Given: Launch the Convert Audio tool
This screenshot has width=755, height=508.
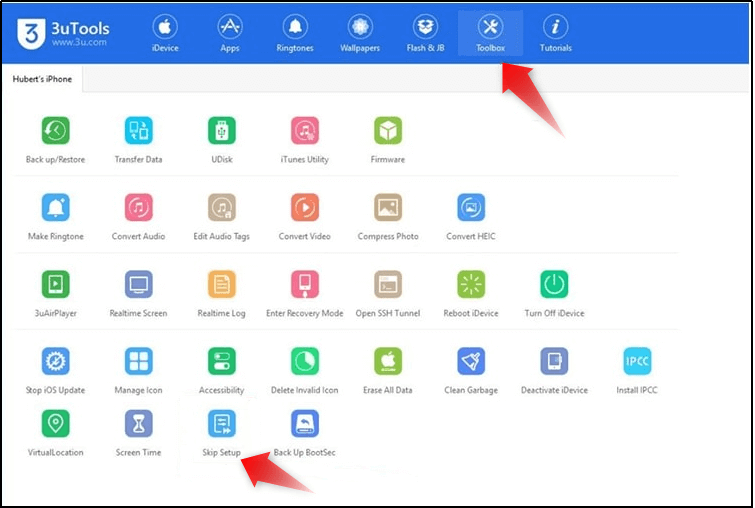Looking at the screenshot, I should pyautogui.click(x=139, y=208).
